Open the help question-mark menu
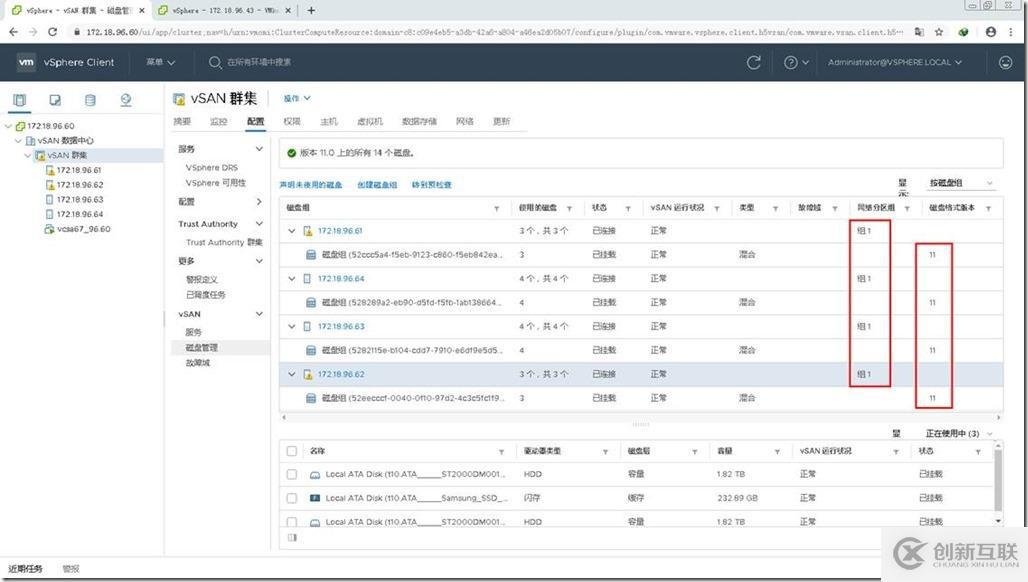The image size is (1028, 582). 795,62
